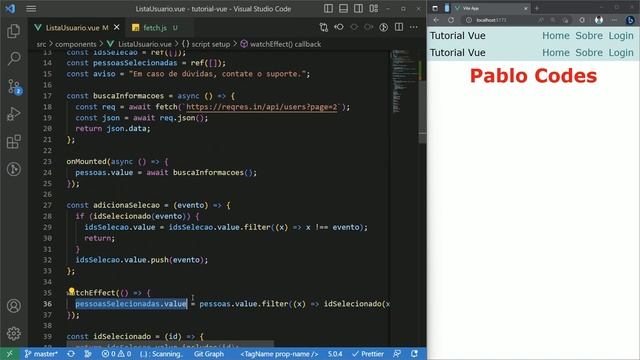The width and height of the screenshot is (640, 360).
Task: Click line number 27 in gutter
Action: (47, 205)
